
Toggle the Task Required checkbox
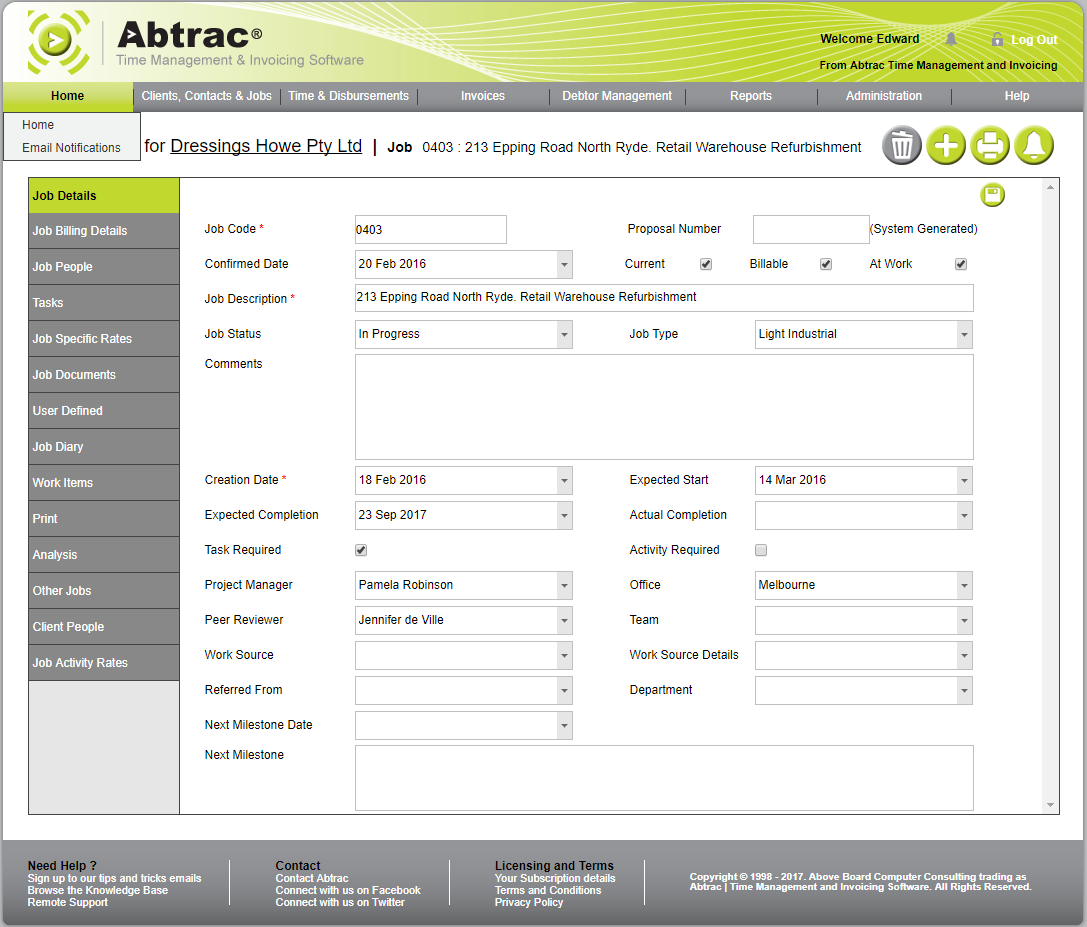(x=361, y=550)
